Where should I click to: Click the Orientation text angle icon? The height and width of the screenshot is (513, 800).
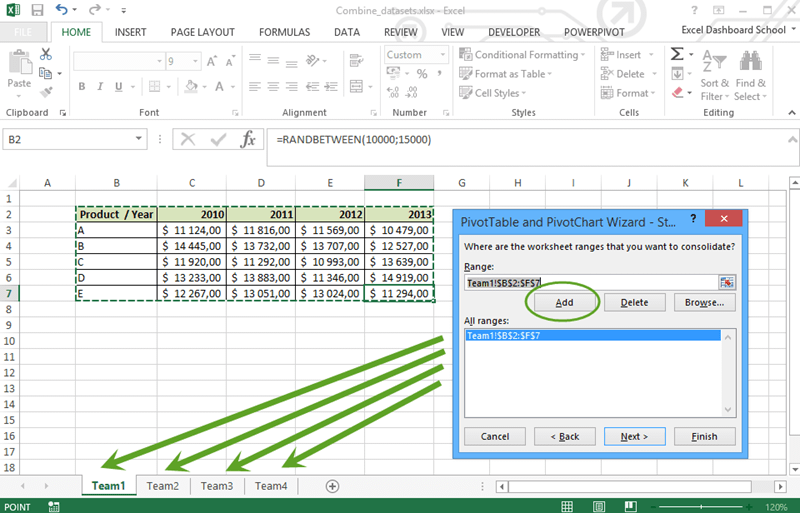pyautogui.click(x=312, y=61)
